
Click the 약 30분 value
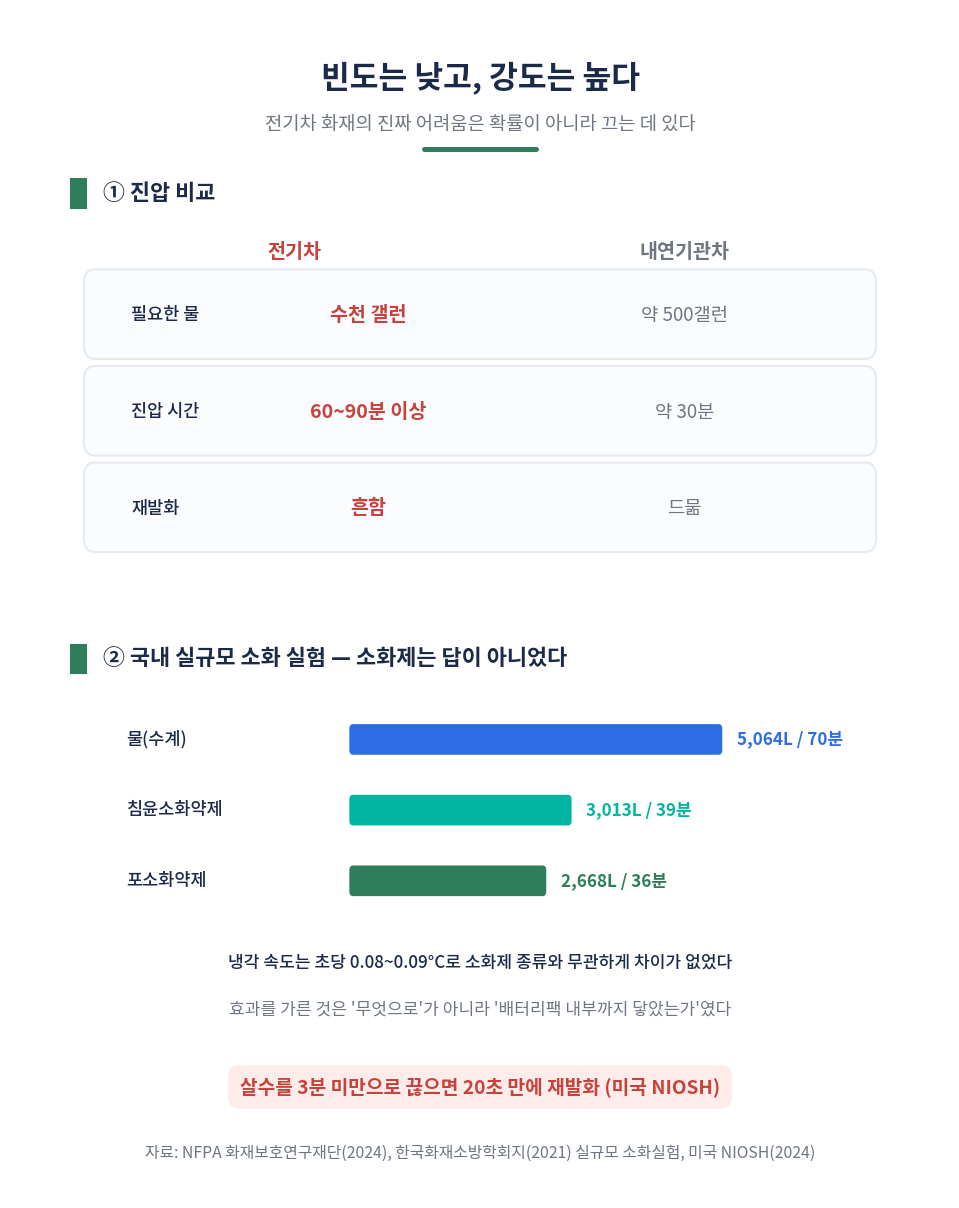[x=684, y=411]
